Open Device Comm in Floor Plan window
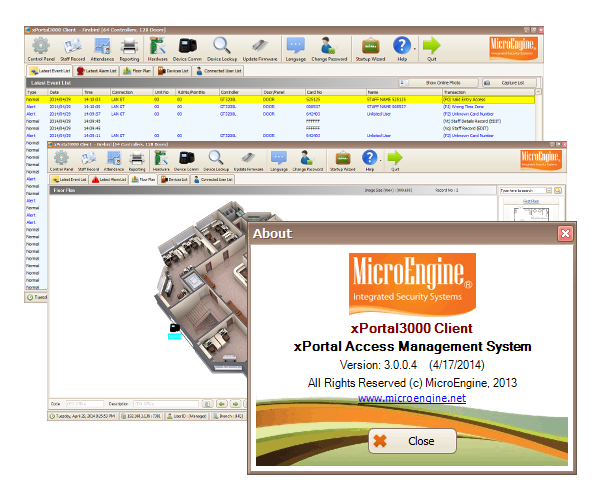 [186, 161]
